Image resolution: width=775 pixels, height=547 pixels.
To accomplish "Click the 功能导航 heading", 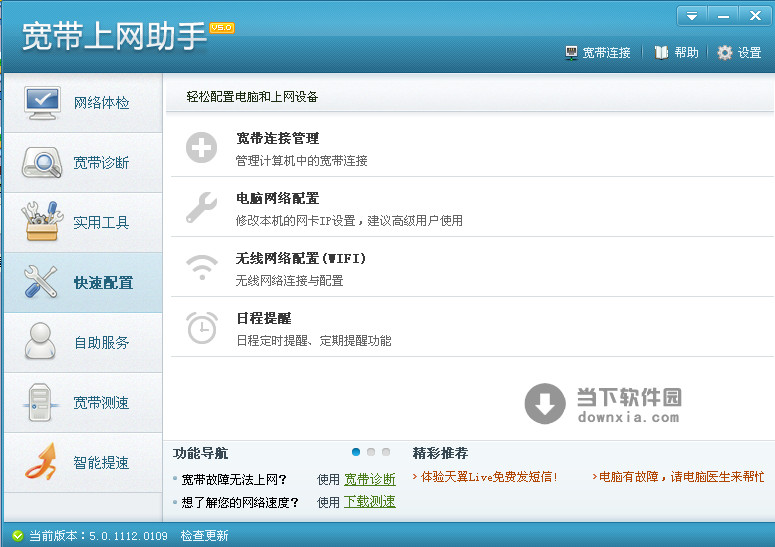I will point(200,453).
